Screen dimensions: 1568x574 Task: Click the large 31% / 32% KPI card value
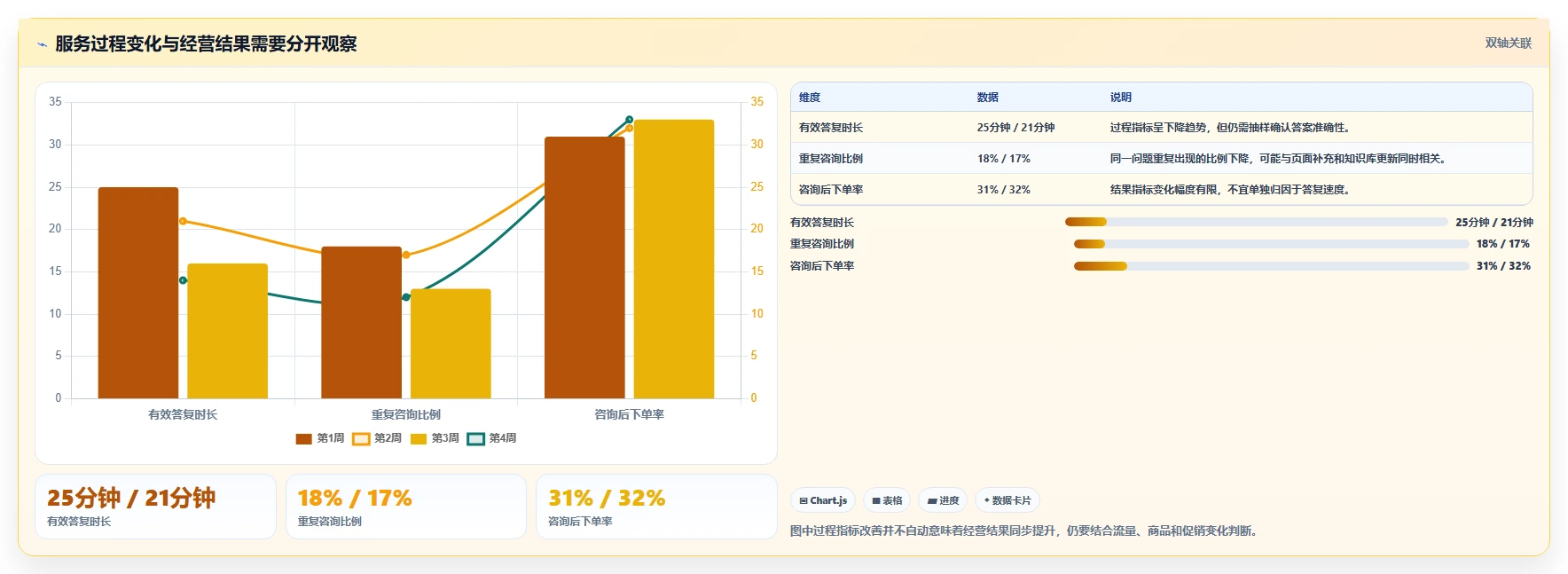coord(607,498)
